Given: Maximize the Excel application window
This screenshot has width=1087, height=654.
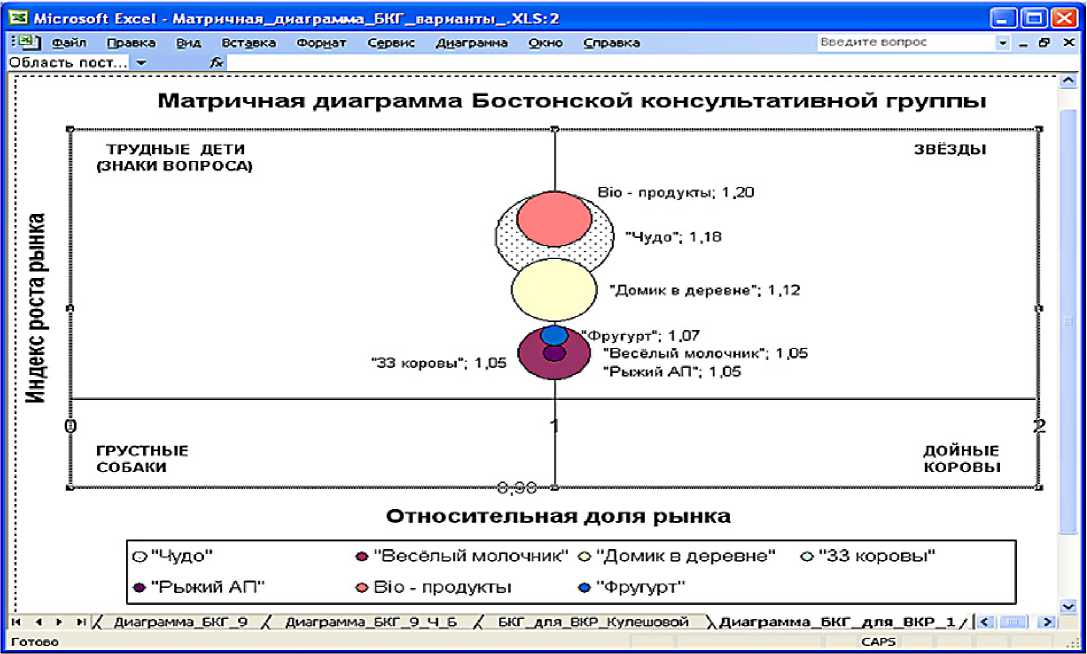Looking at the screenshot, I should (x=1033, y=18).
